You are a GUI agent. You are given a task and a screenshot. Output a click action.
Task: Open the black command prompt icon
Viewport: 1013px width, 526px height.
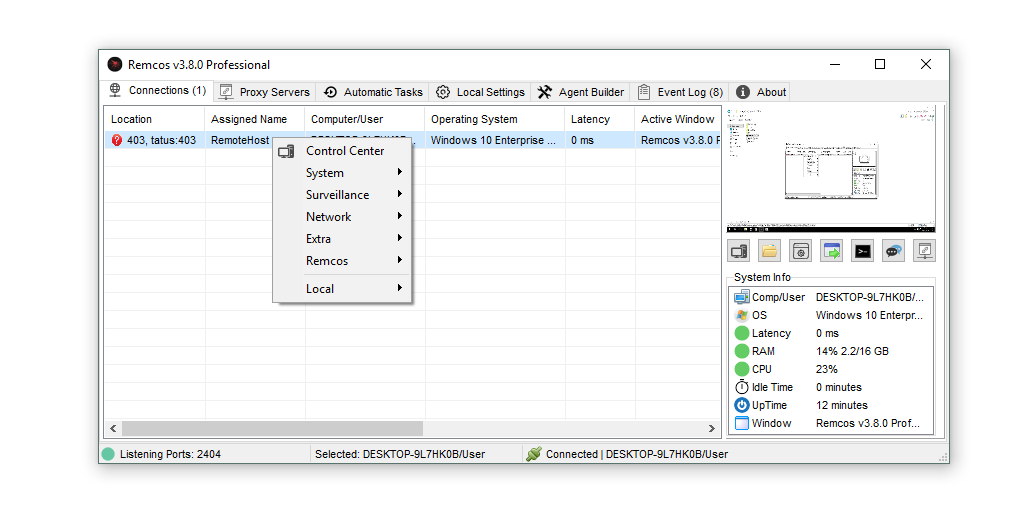(862, 251)
